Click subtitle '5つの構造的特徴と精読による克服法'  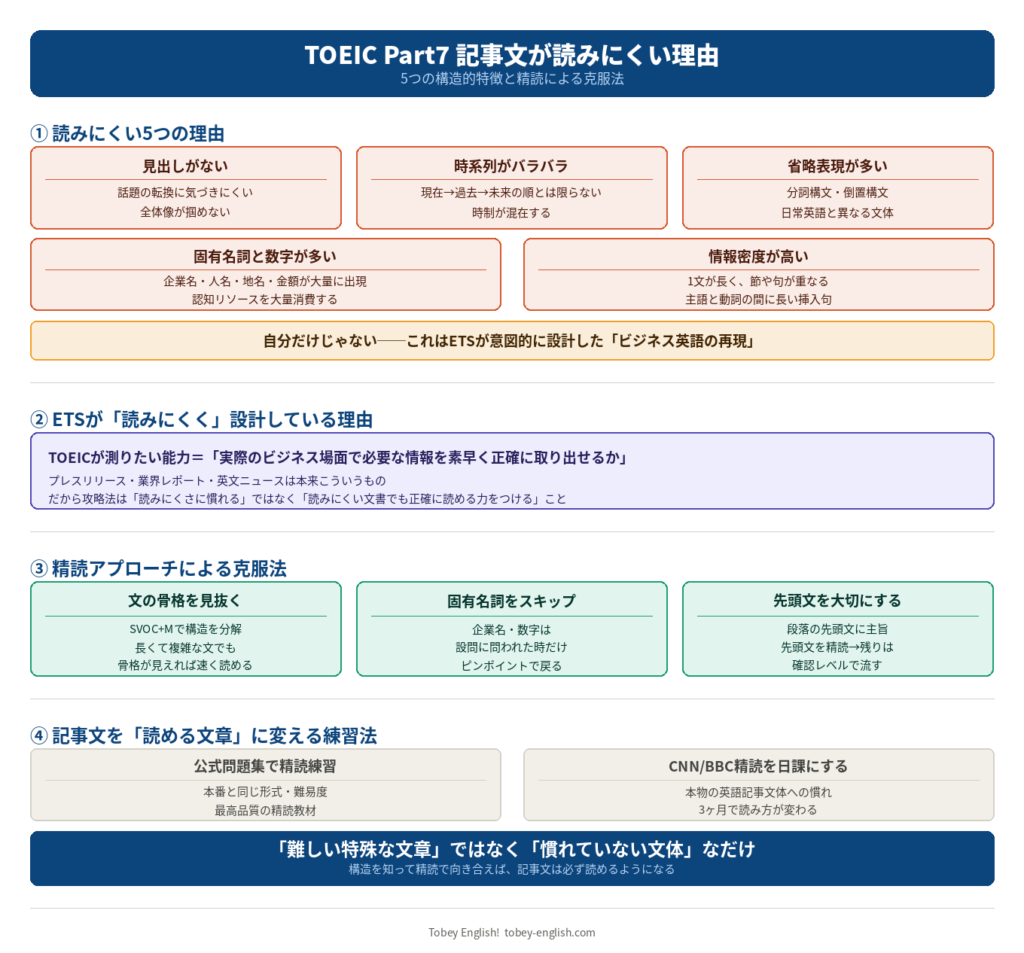511,79
